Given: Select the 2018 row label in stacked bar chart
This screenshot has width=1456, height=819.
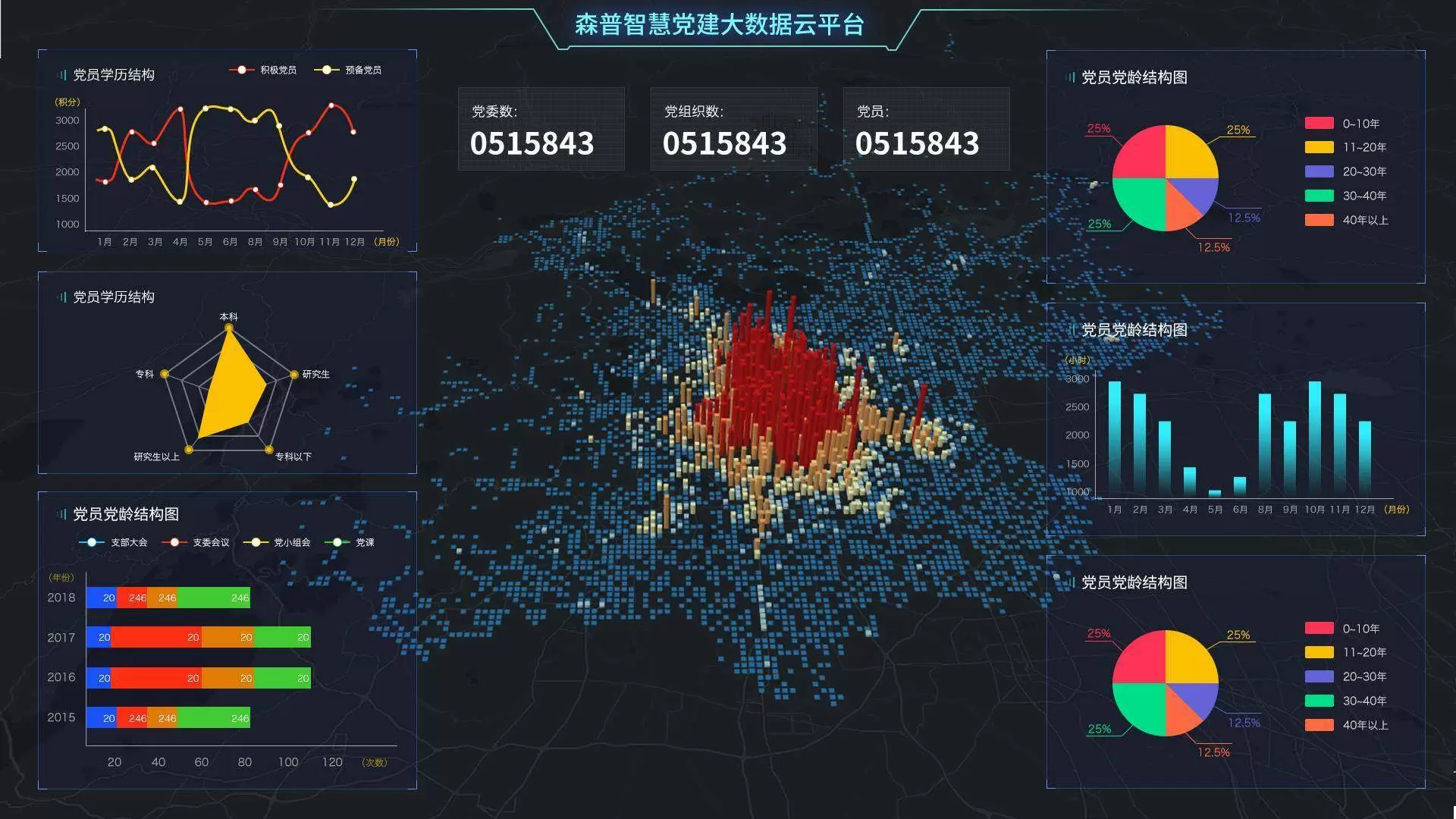Looking at the screenshot, I should coord(61,598).
